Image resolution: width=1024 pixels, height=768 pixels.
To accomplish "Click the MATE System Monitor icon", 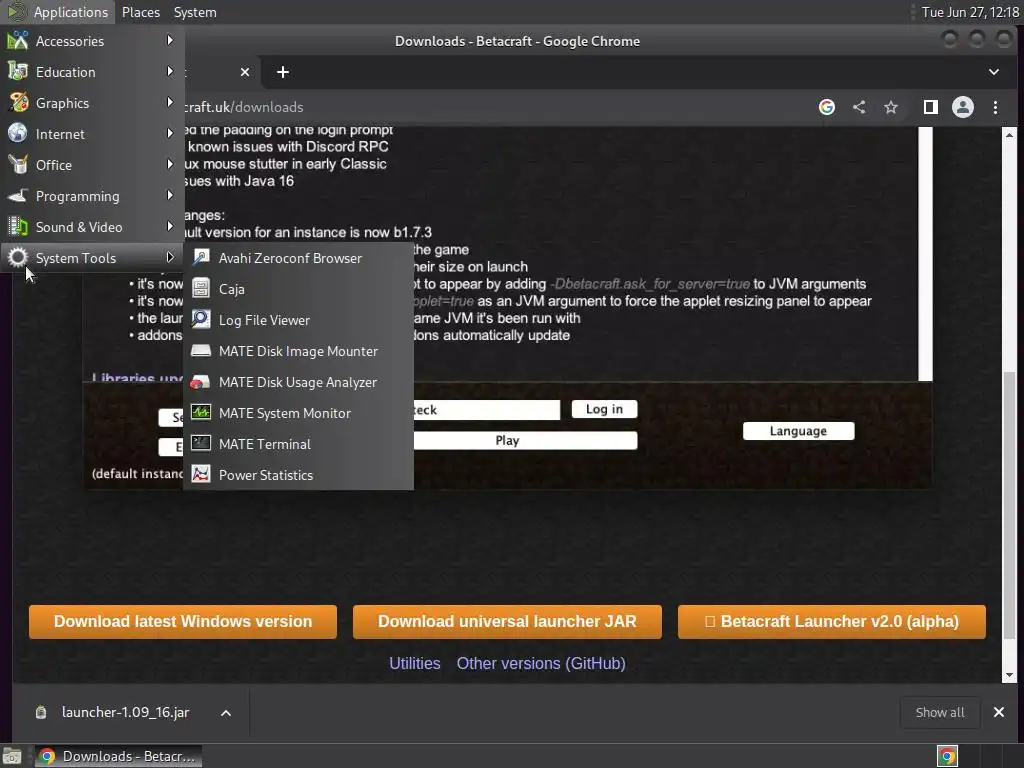I will [200, 413].
